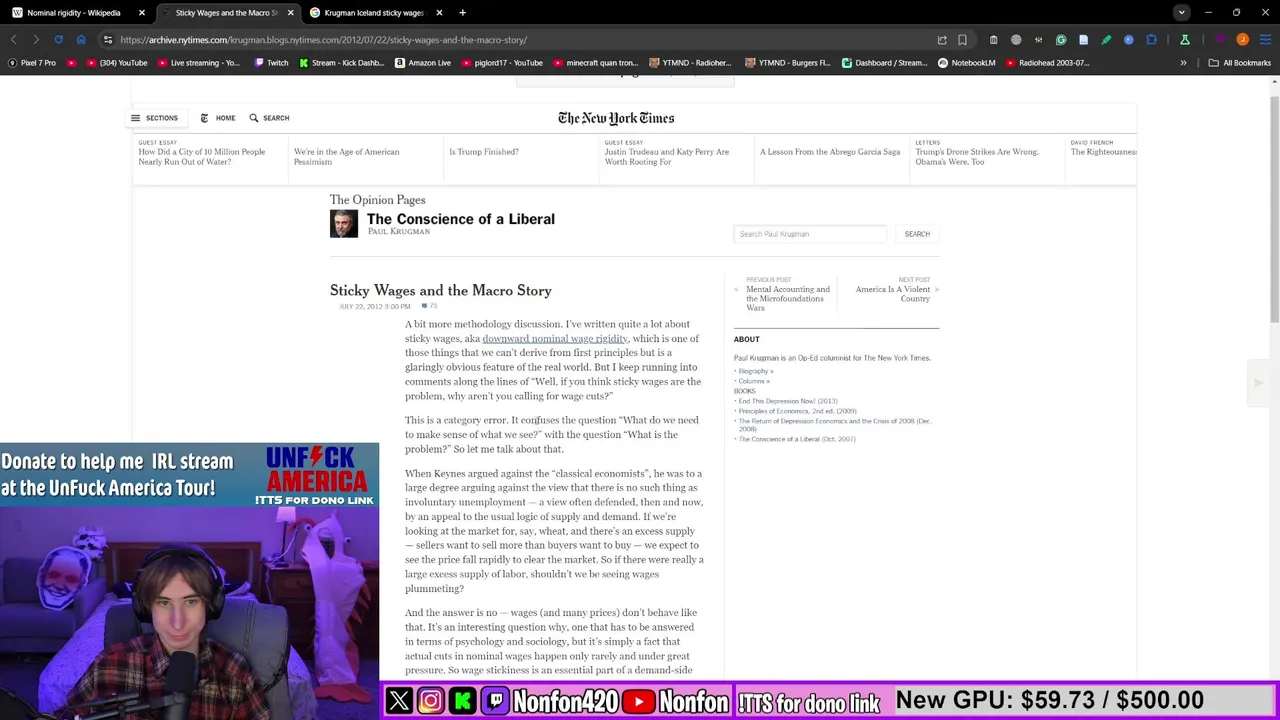Viewport: 1280px width, 720px height.
Task: Click the share page icon in address bar
Action: coord(942,40)
